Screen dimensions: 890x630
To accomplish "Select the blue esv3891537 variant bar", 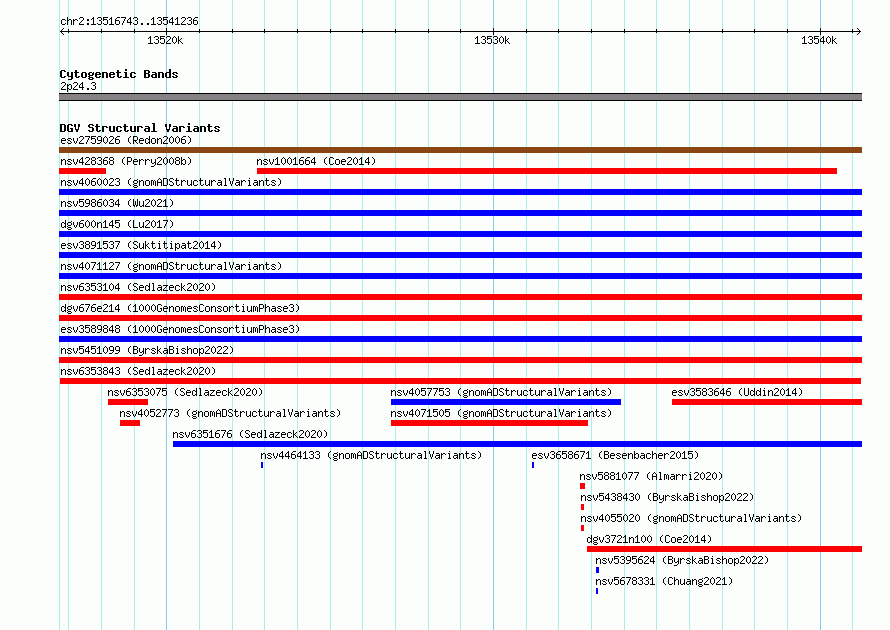I will pos(460,255).
